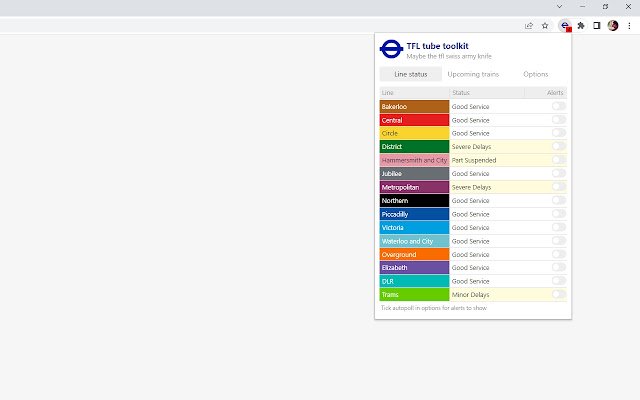Select the magenta Metropolitan line cell
The width and height of the screenshot is (640, 400).
tap(414, 187)
